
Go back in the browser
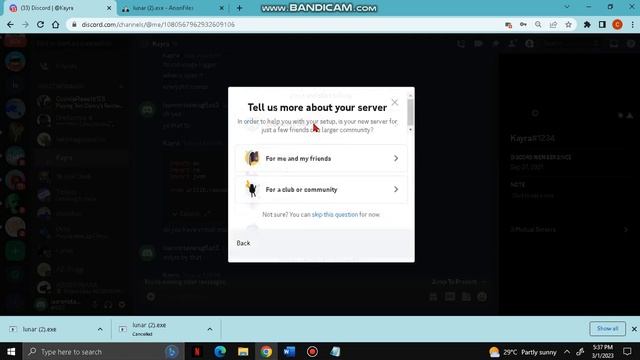click(x=10, y=24)
